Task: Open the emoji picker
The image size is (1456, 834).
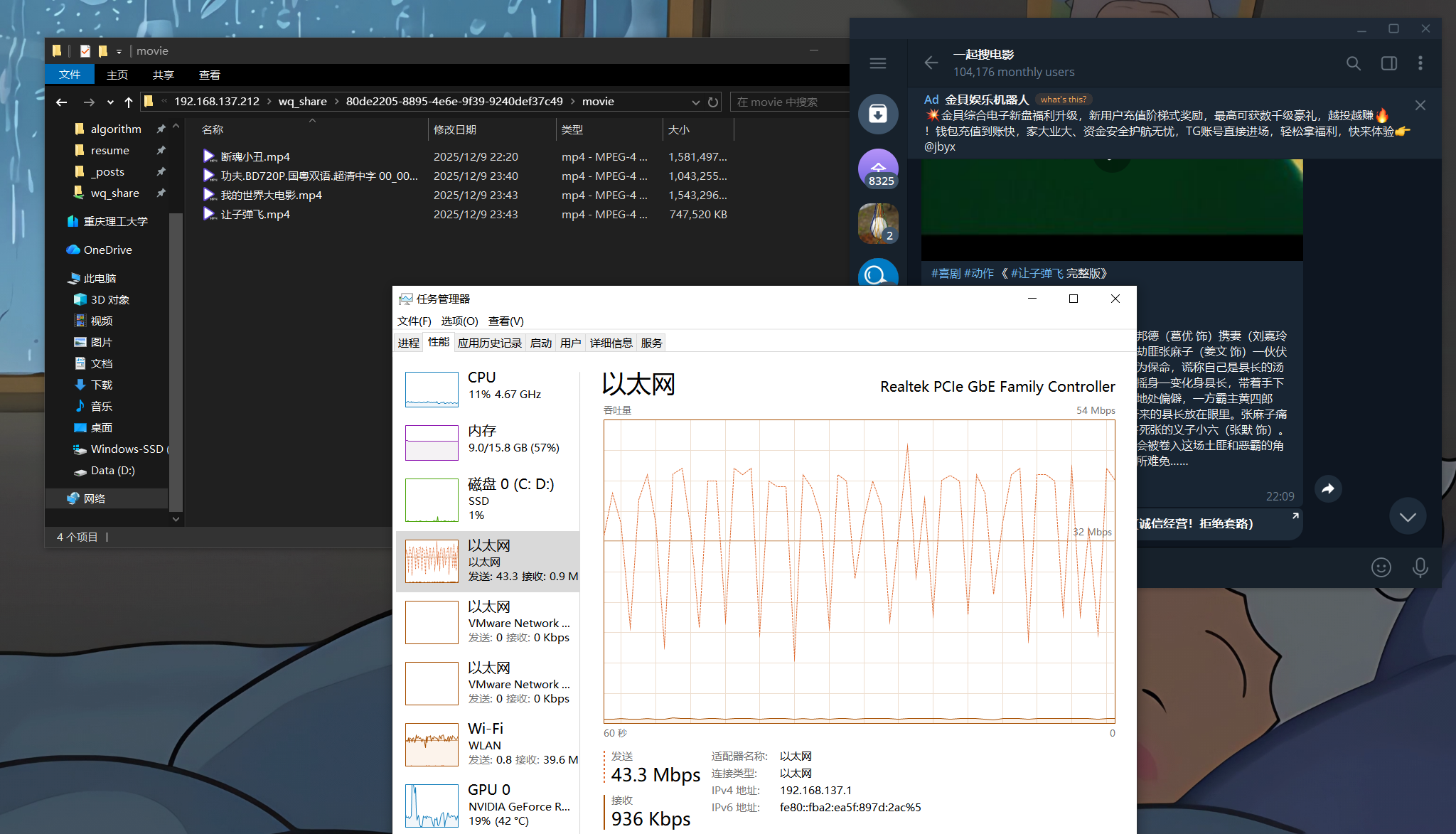Action: pyautogui.click(x=1381, y=567)
